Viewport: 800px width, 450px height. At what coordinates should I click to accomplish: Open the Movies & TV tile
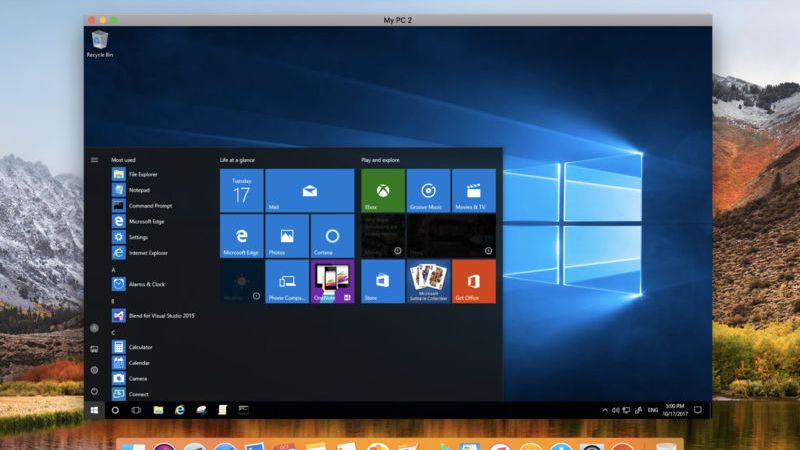tap(473, 190)
